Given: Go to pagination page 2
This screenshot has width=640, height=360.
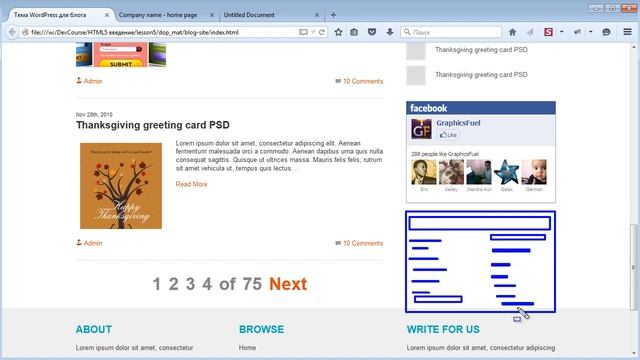Looking at the screenshot, I should [173, 284].
